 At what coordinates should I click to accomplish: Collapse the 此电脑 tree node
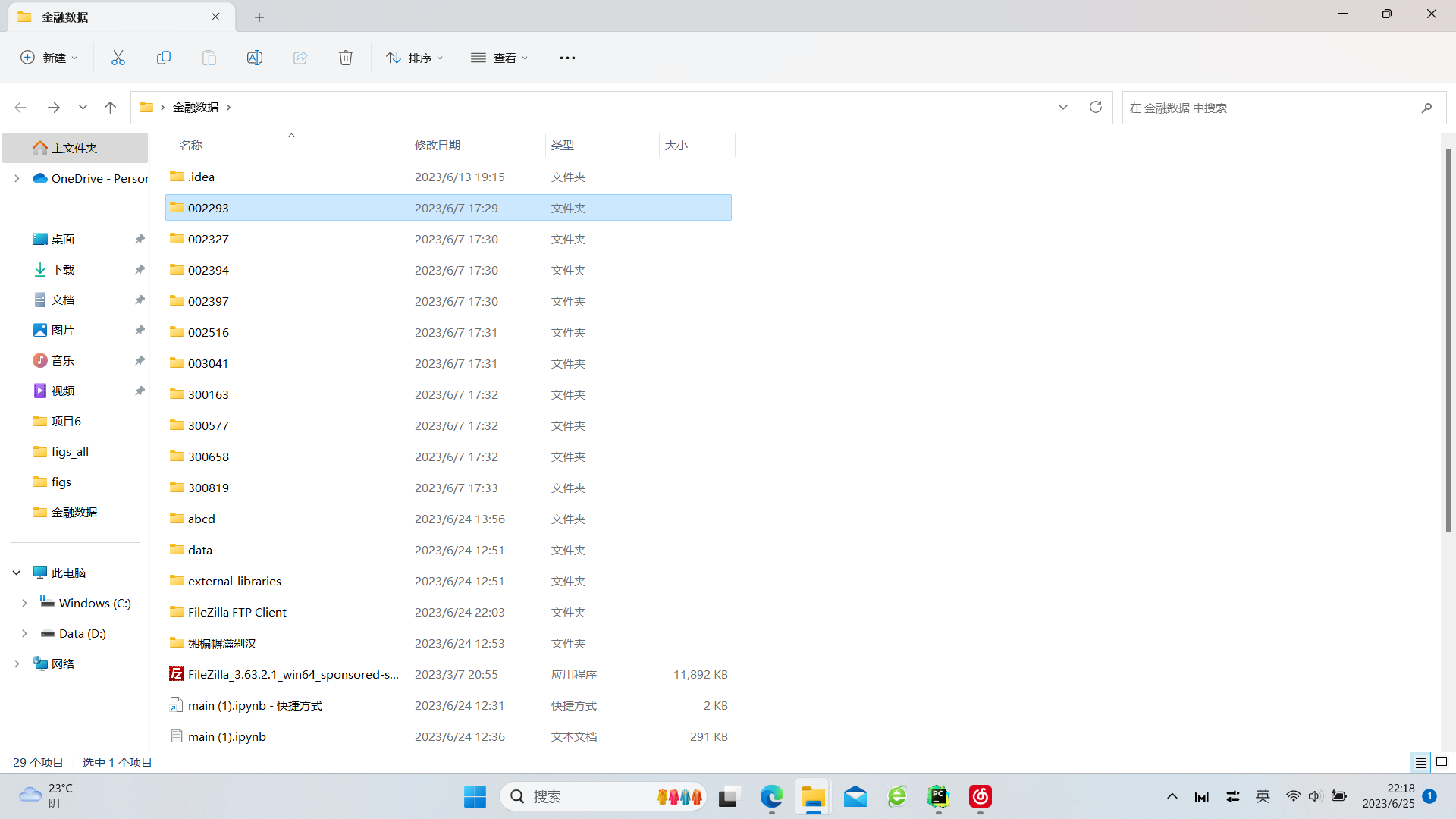(17, 573)
